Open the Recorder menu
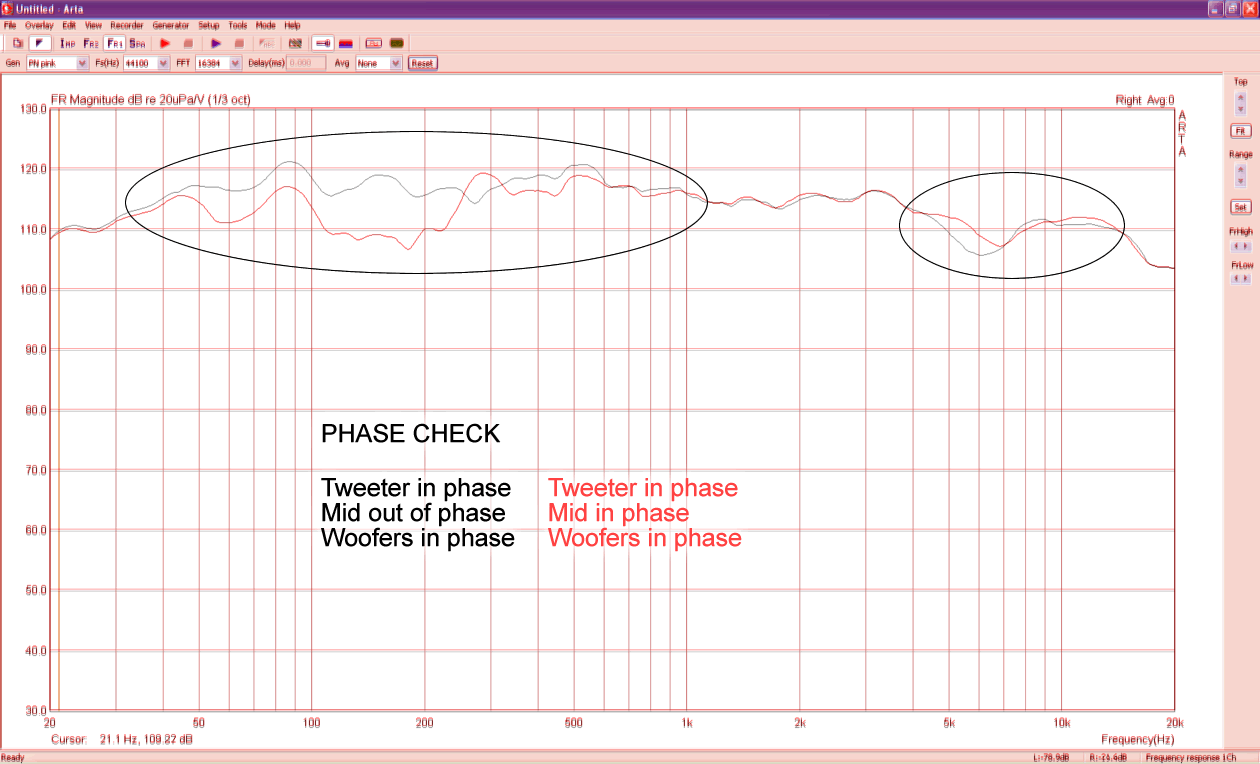1260x764 pixels. [127, 24]
